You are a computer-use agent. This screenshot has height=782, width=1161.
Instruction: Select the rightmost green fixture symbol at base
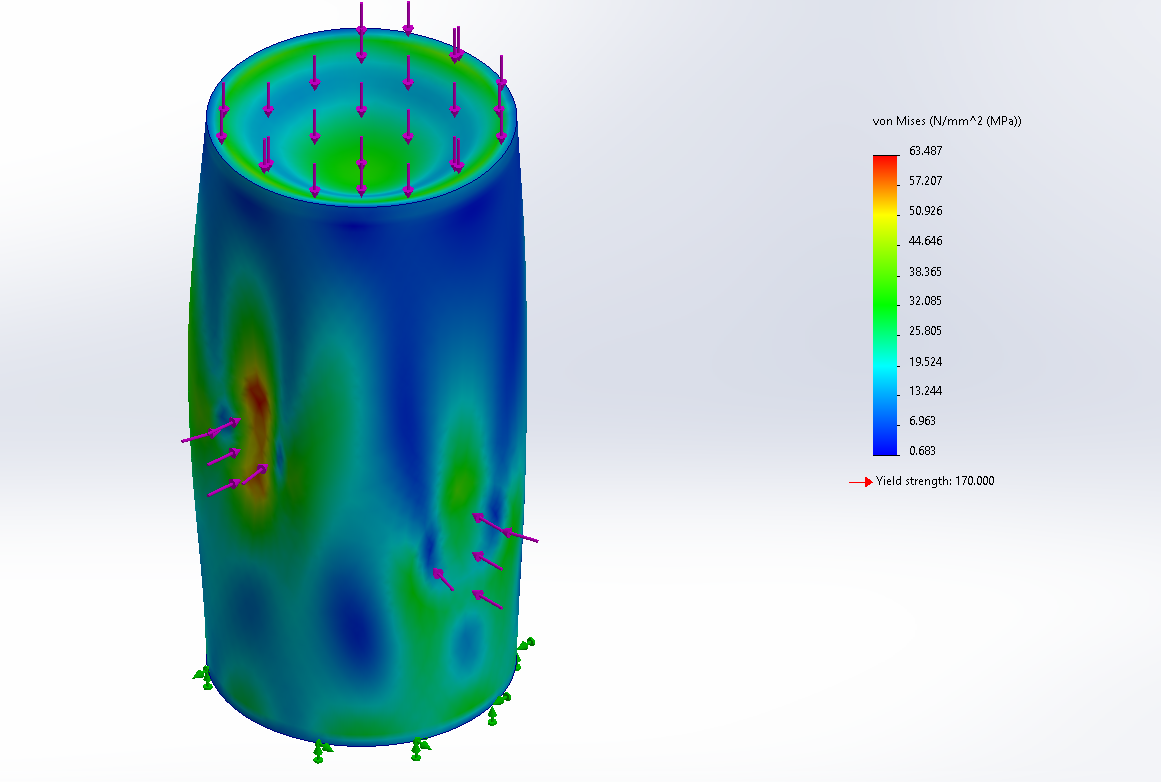pyautogui.click(x=525, y=645)
